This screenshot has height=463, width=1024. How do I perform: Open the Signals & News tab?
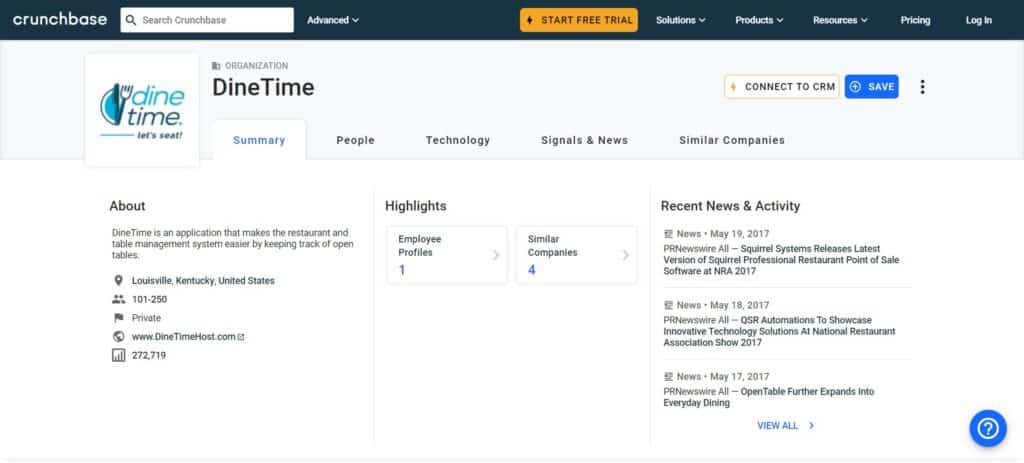point(584,140)
